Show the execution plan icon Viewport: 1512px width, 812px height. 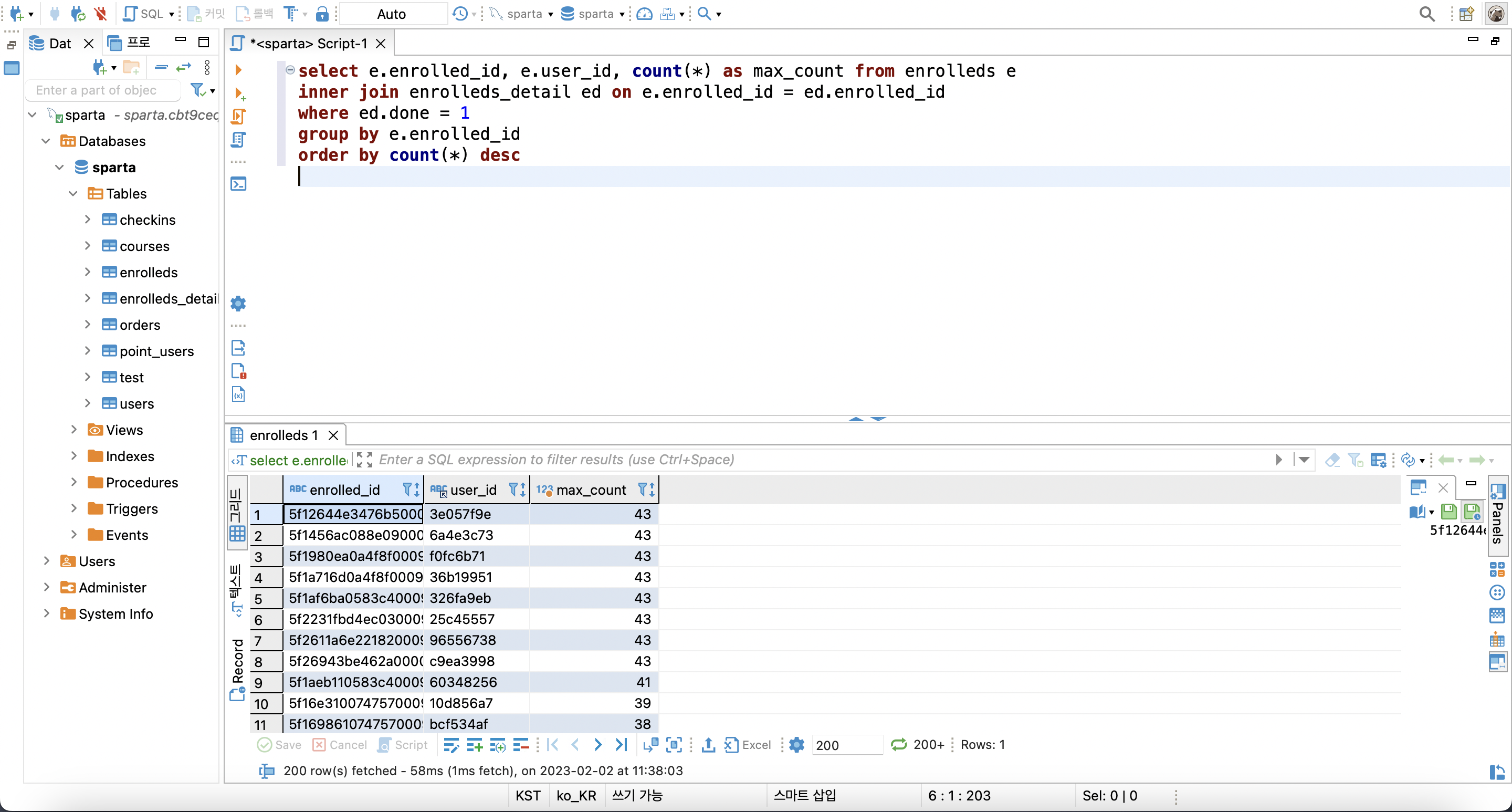238,140
